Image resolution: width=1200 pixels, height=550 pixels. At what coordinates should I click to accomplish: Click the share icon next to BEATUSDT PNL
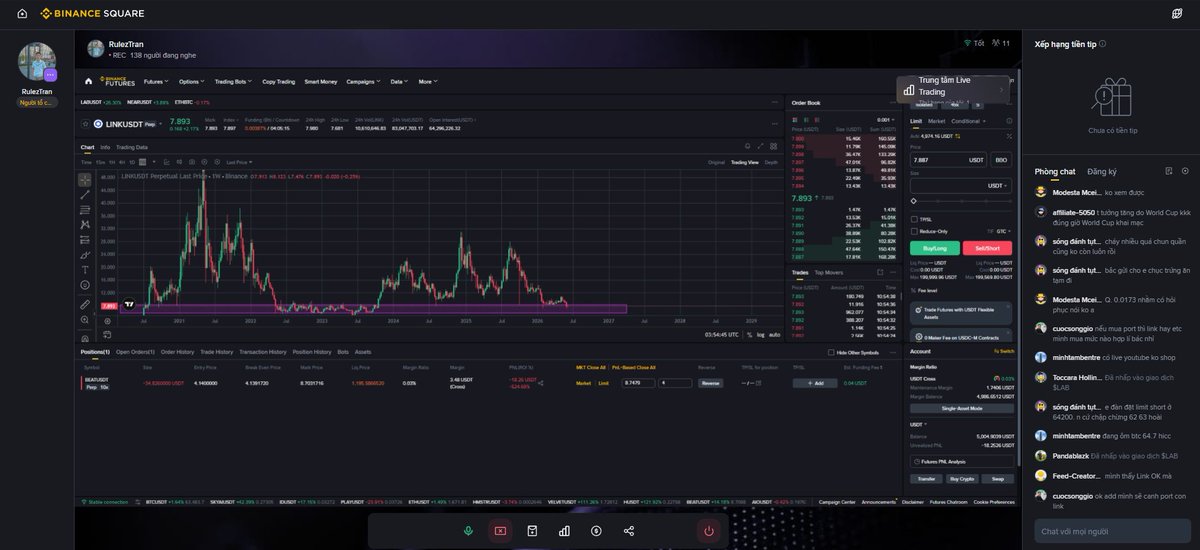(x=541, y=383)
